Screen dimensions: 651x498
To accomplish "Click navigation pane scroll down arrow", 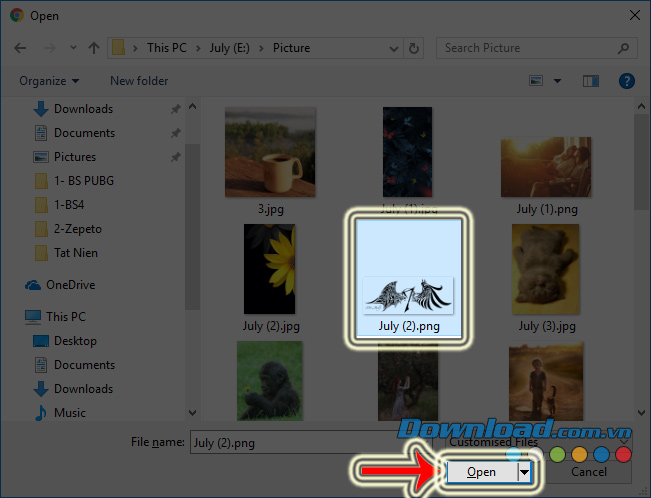I will point(192,413).
